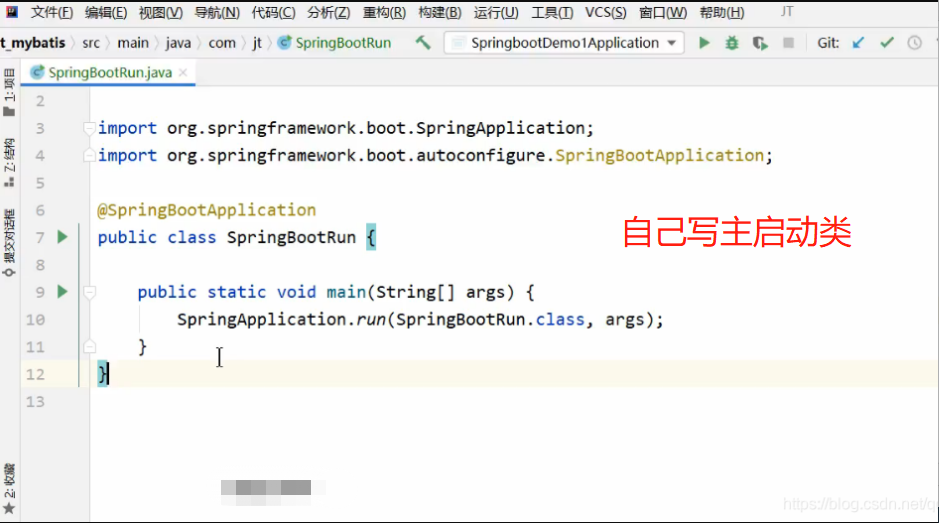Image resolution: width=939 pixels, height=523 pixels.
Task: Click the fold marker at line 4
Action: pos(89,156)
